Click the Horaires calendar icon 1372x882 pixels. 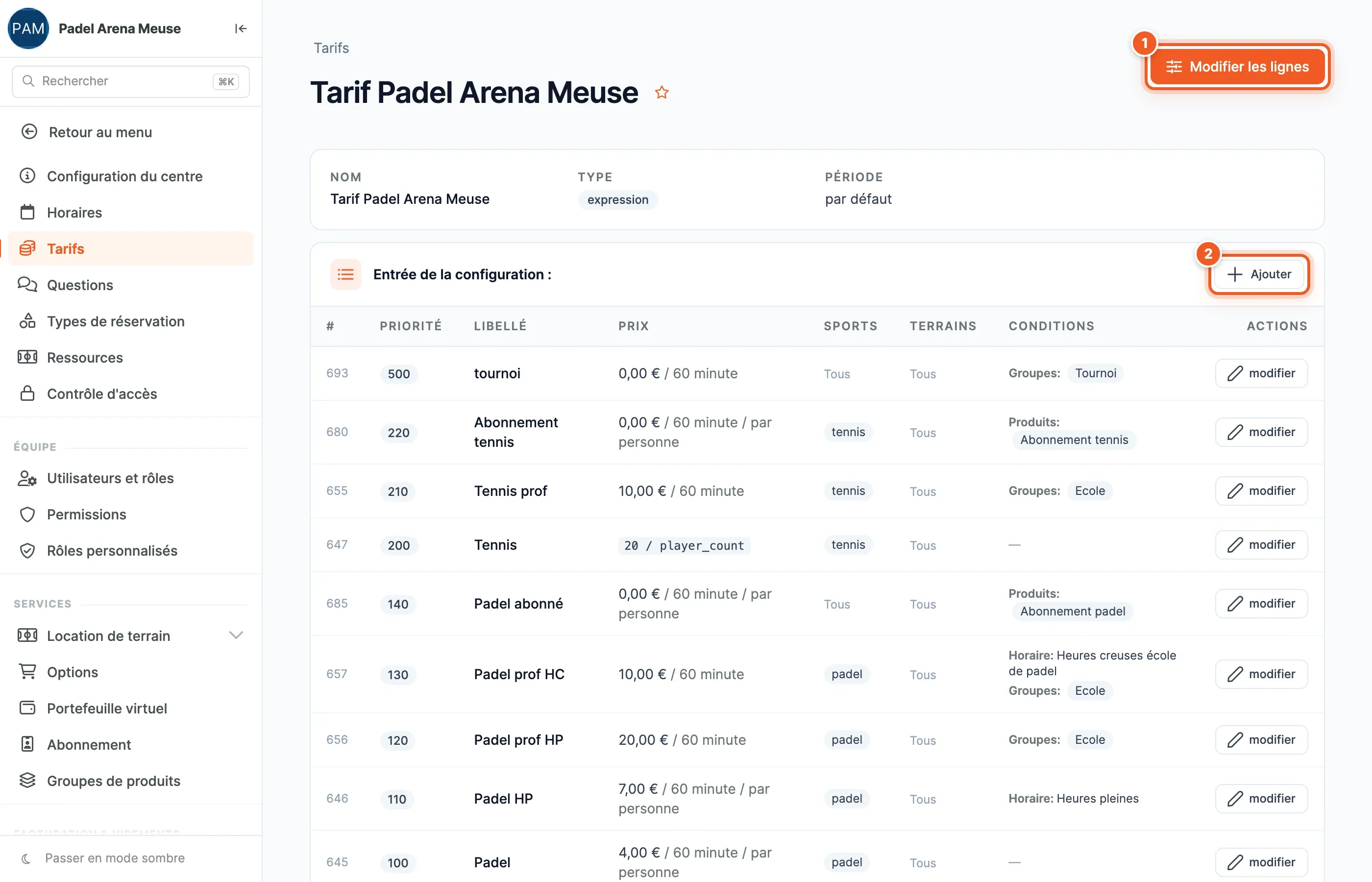(27, 212)
